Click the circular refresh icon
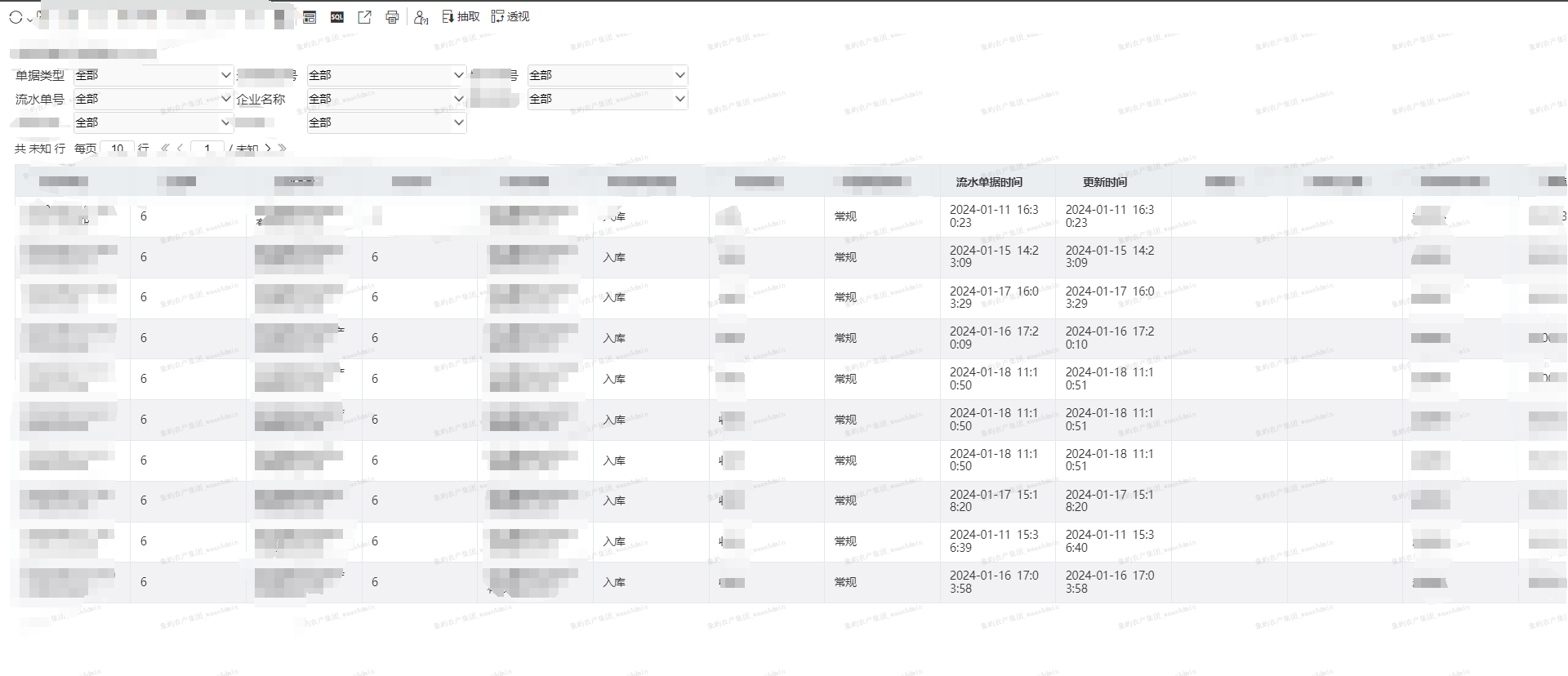The width and height of the screenshot is (1568, 676). (16, 17)
